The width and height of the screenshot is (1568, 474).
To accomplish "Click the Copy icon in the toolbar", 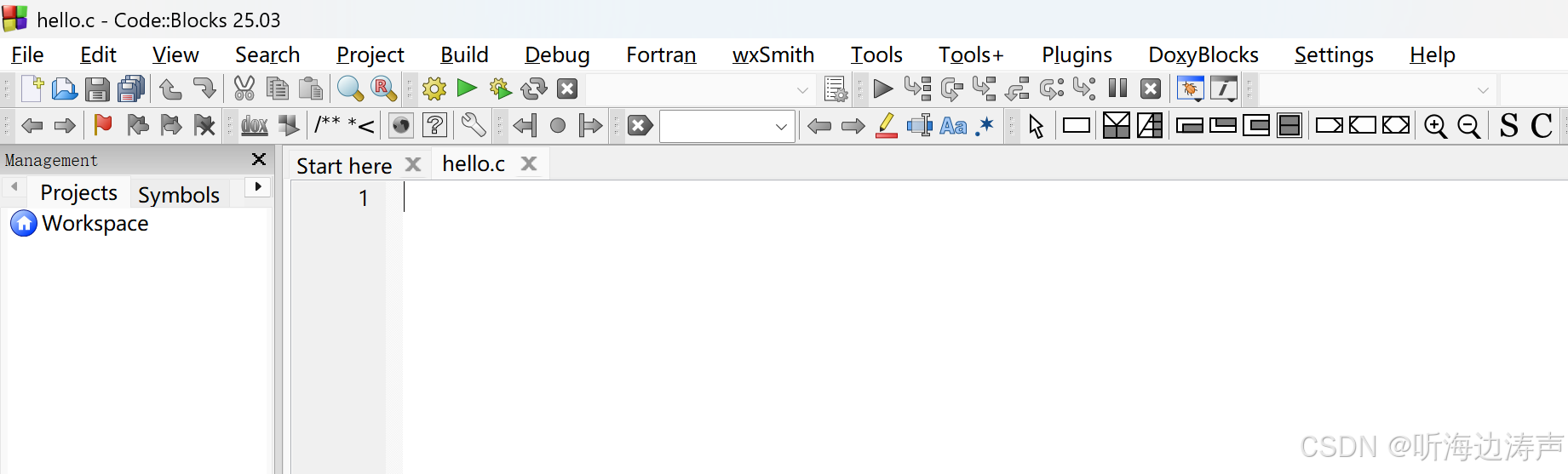I will (277, 89).
